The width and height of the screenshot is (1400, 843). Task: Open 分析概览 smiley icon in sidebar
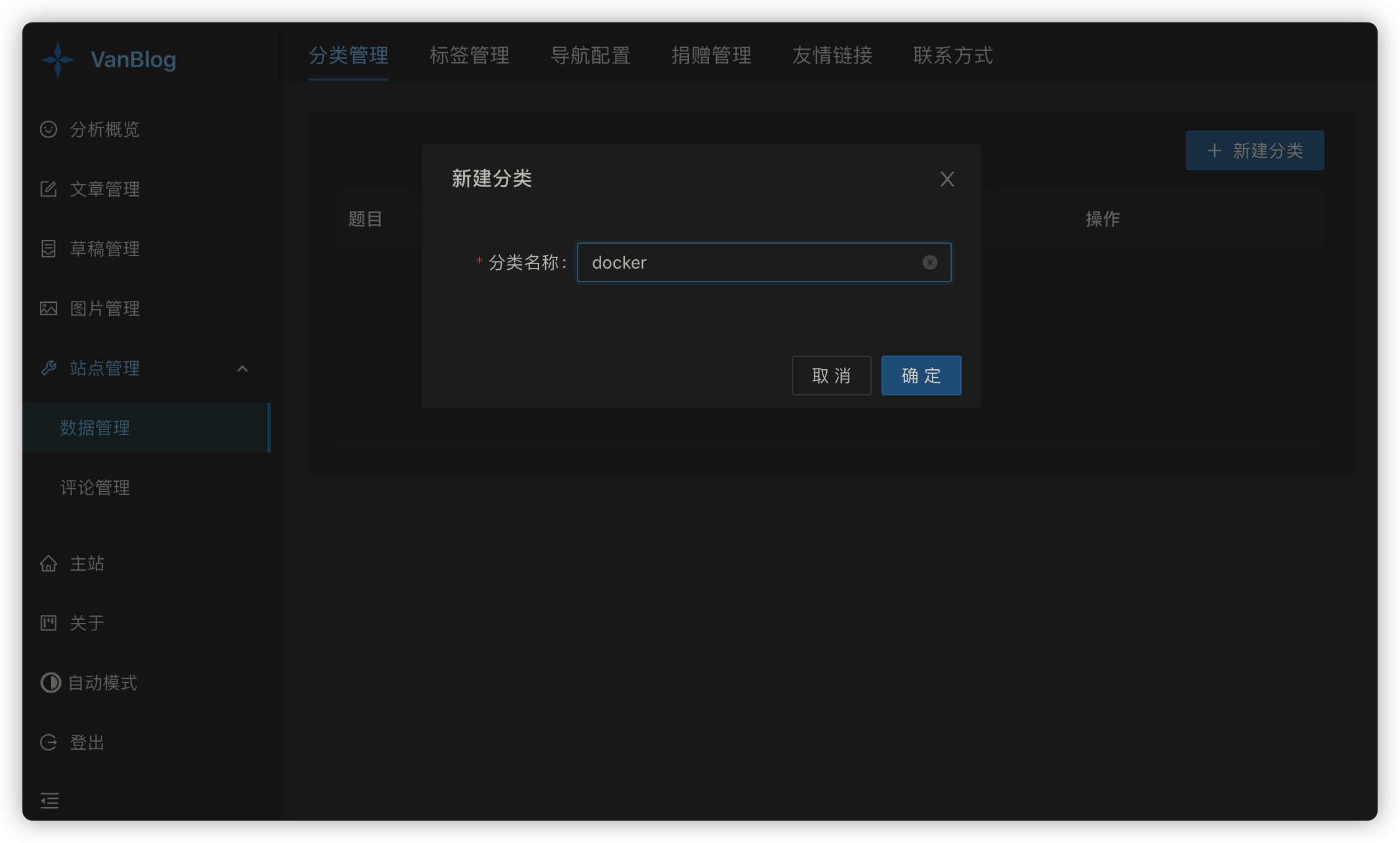(48, 129)
